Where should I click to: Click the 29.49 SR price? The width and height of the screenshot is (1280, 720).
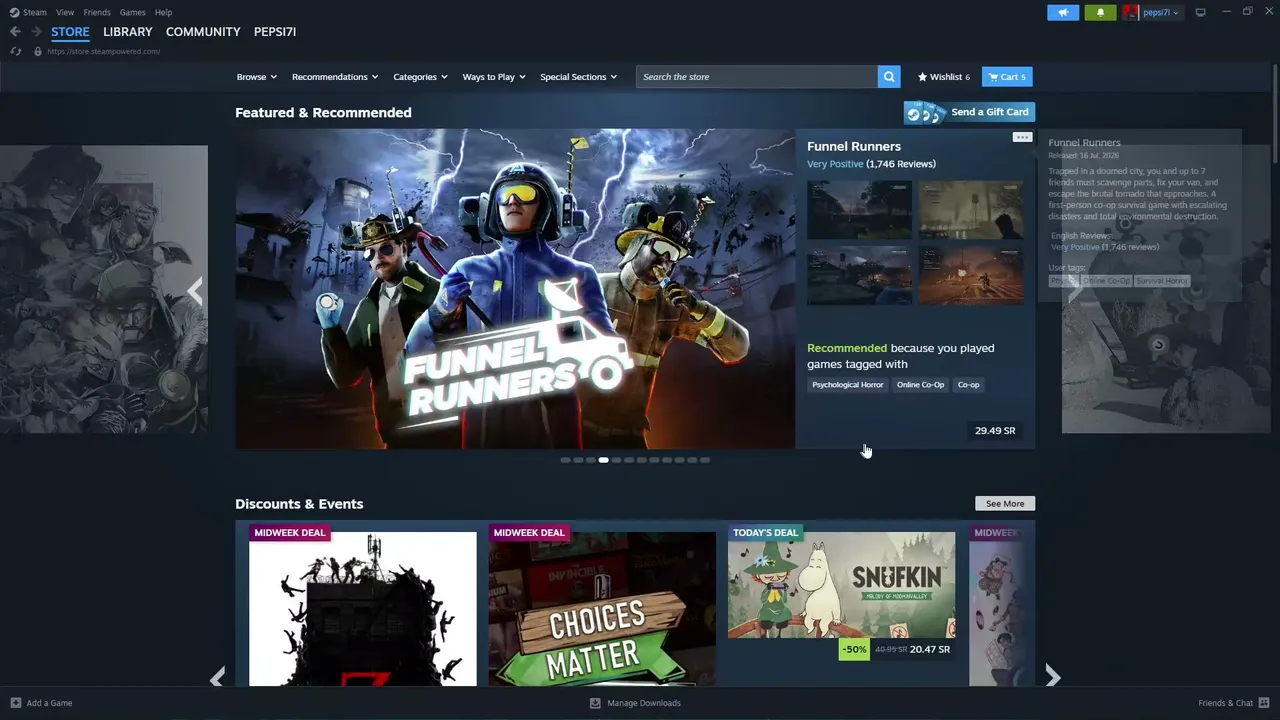coord(995,431)
